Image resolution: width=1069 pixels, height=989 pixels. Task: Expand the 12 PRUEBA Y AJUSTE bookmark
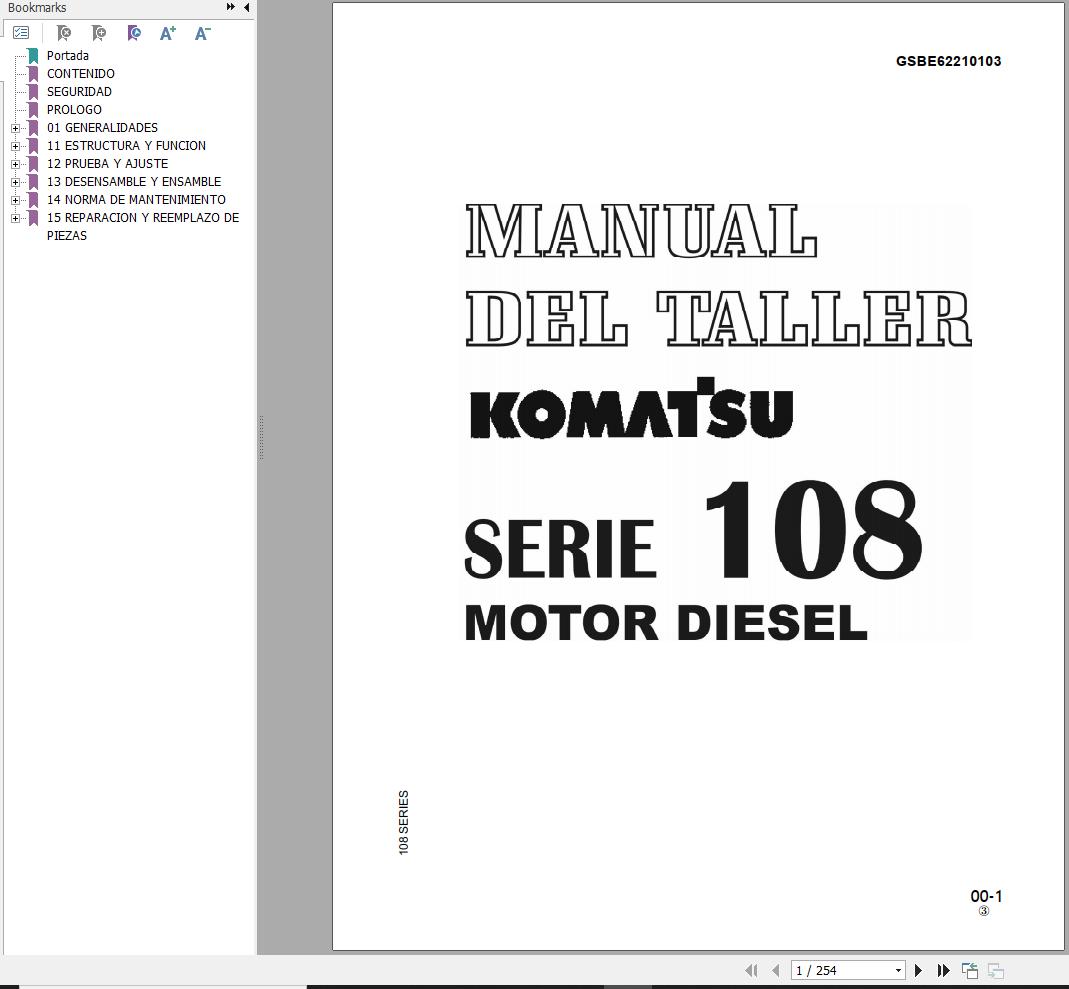tap(15, 164)
